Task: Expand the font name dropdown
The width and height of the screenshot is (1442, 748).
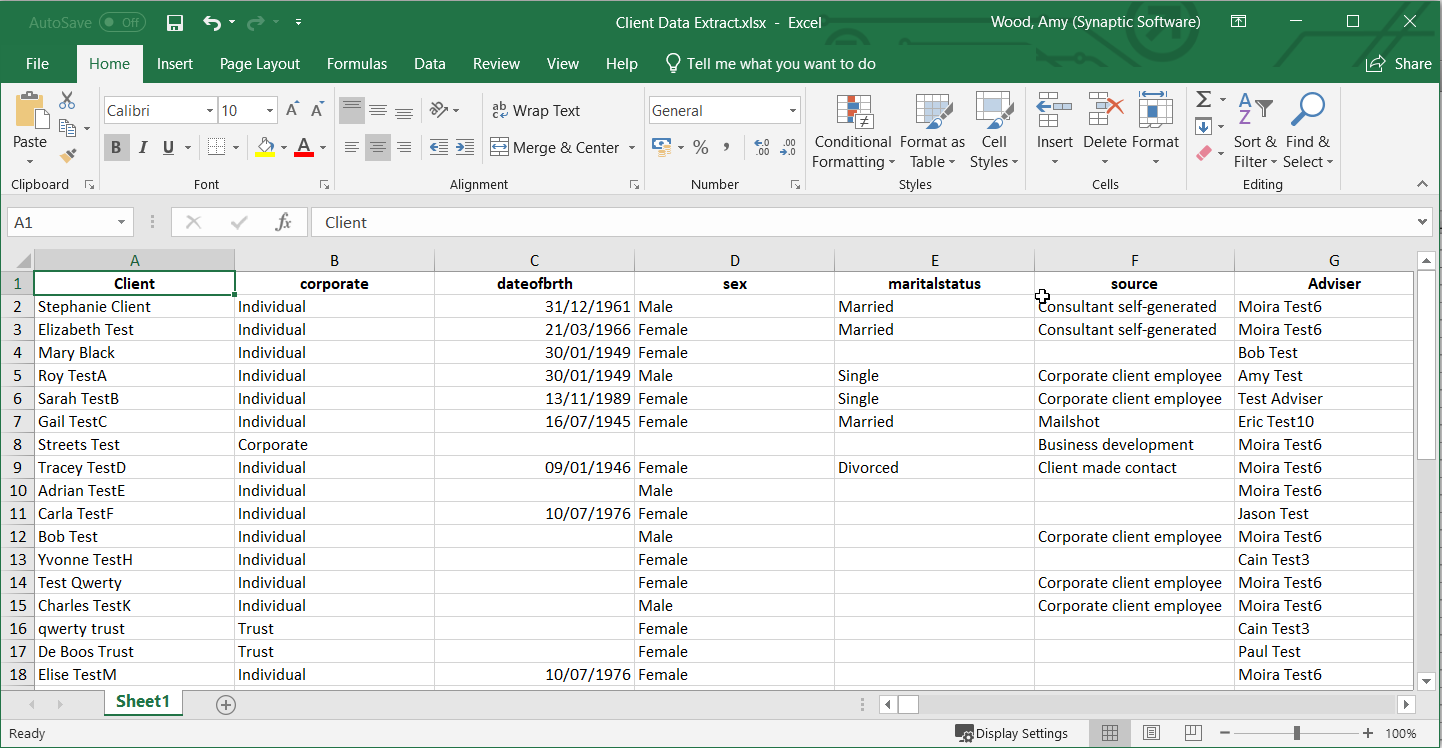Action: (210, 111)
